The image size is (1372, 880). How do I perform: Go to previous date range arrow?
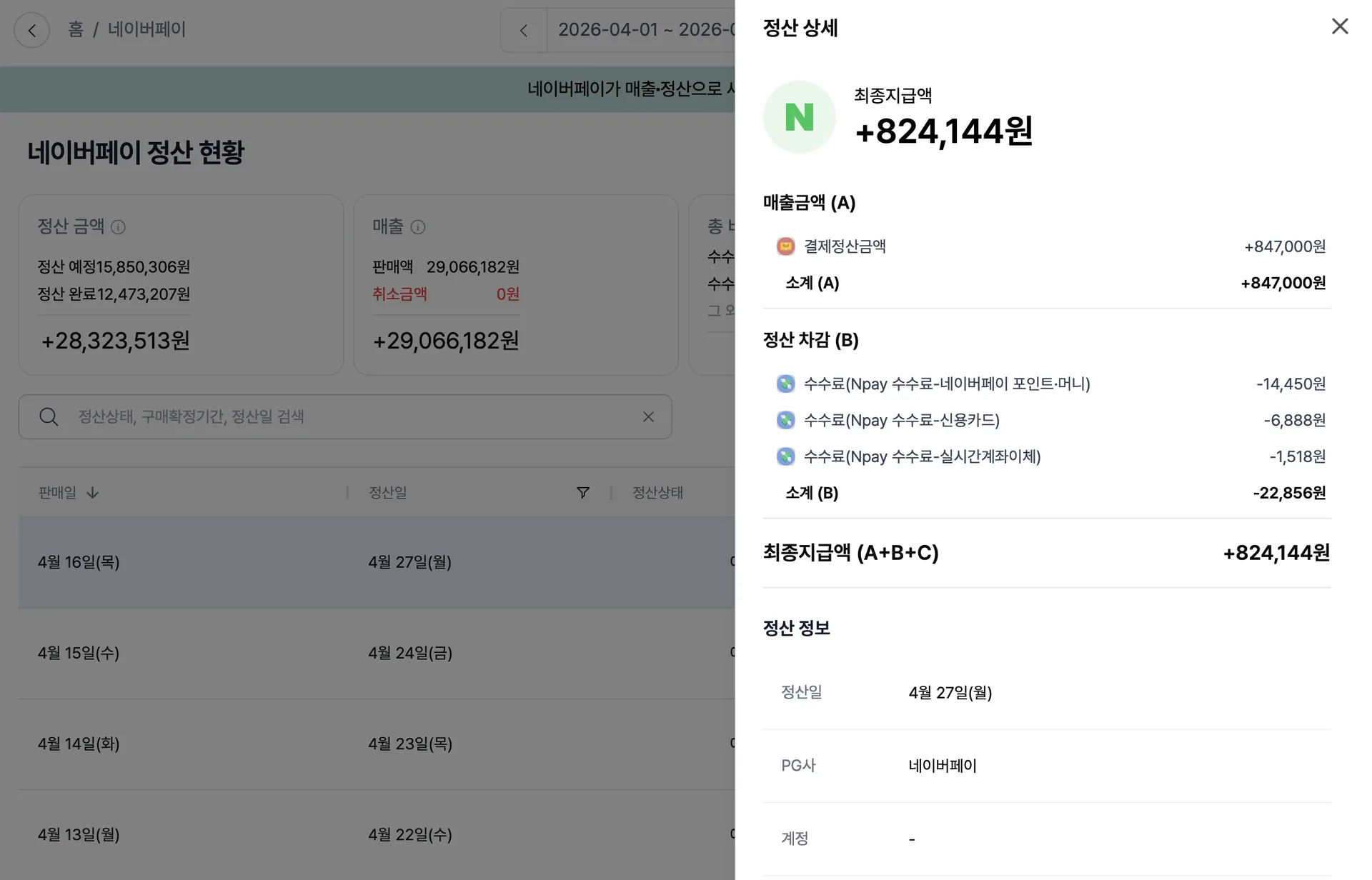[524, 30]
